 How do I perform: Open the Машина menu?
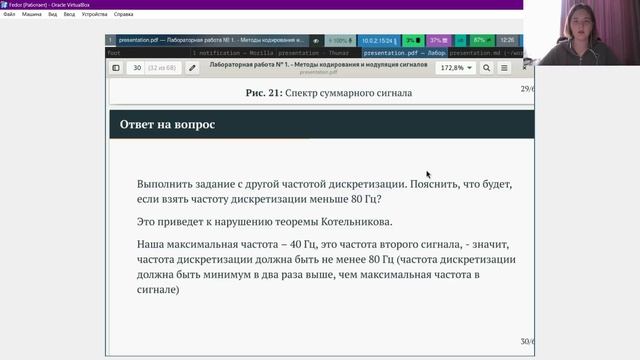tap(31, 14)
